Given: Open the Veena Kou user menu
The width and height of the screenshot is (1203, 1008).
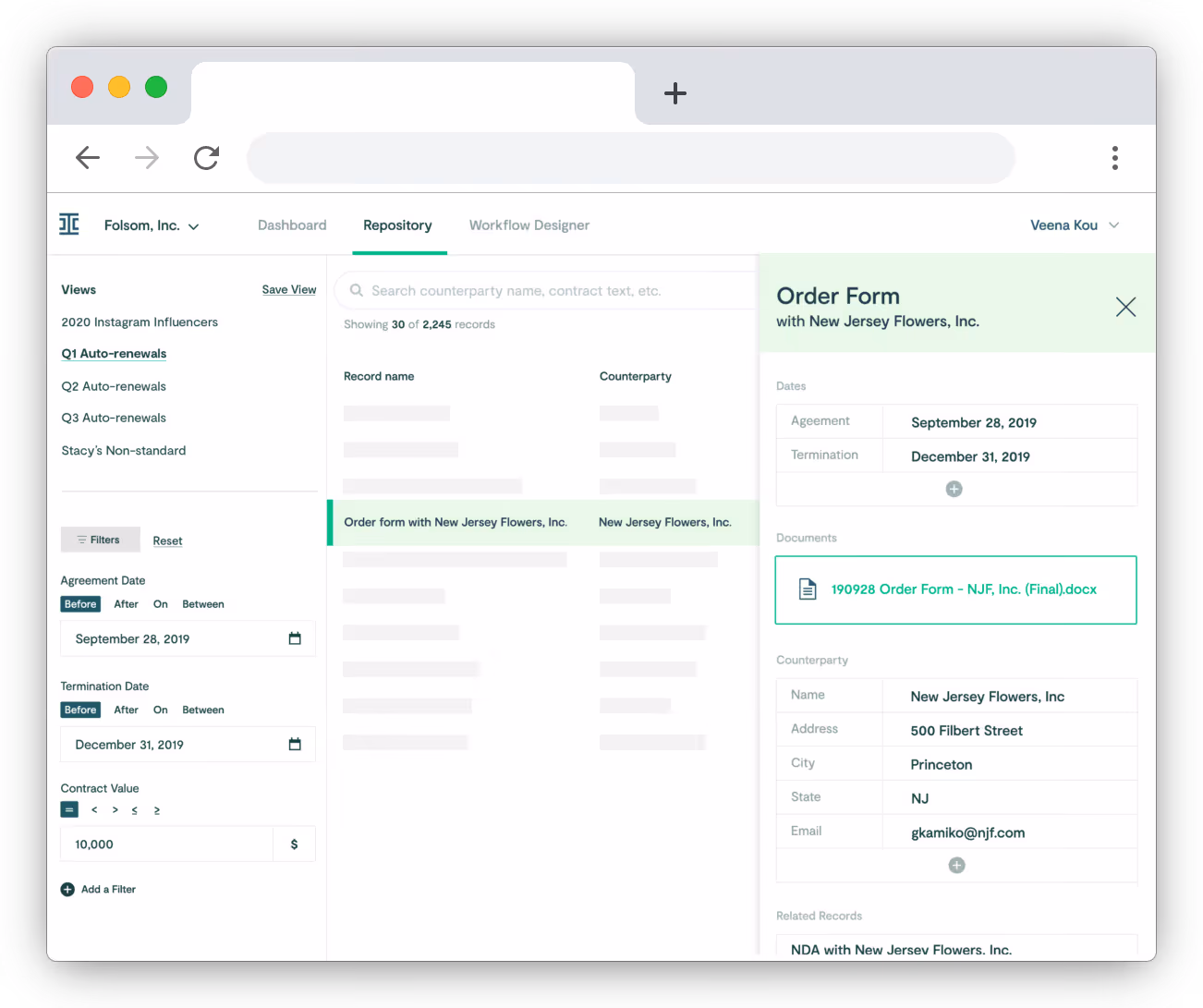Looking at the screenshot, I should (1075, 225).
